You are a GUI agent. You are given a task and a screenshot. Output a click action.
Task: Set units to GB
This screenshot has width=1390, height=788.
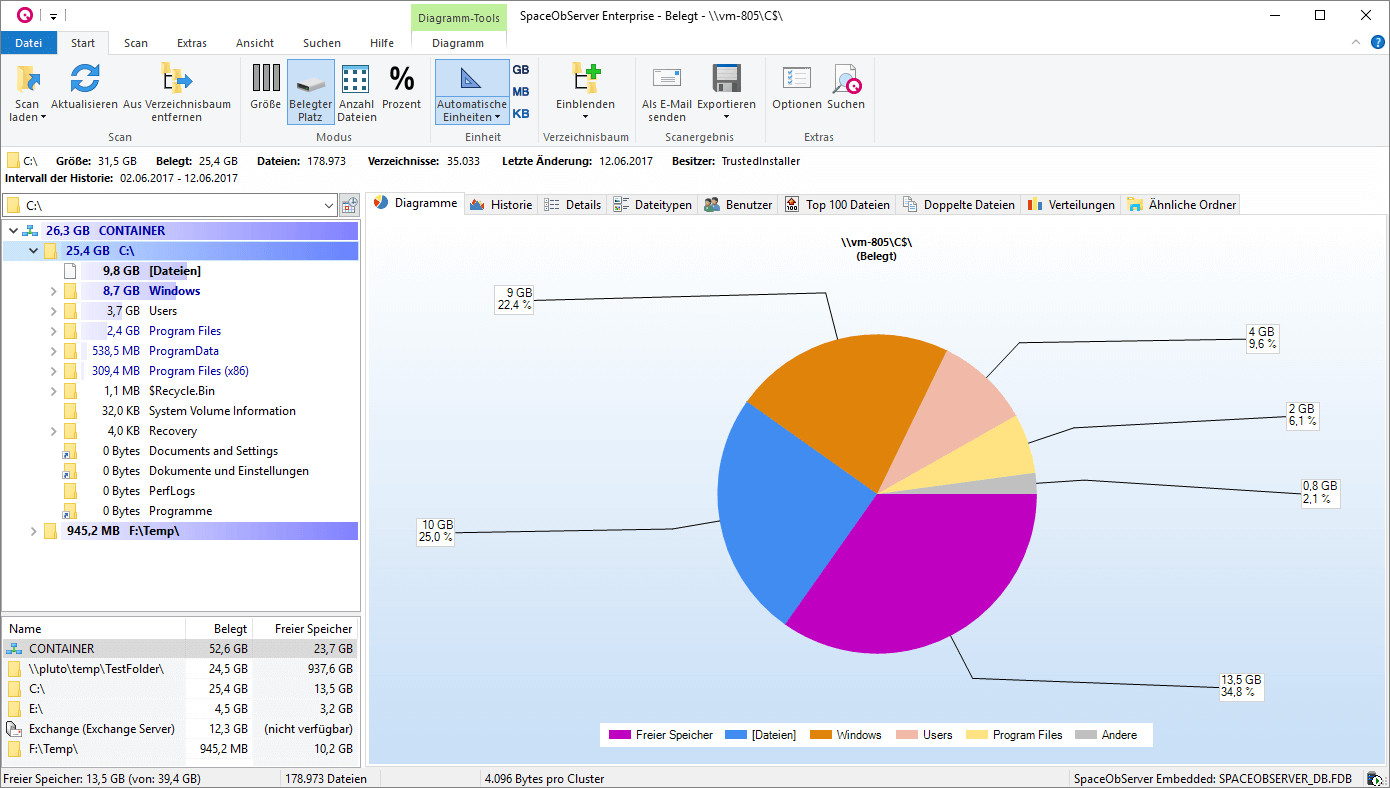pyautogui.click(x=521, y=70)
